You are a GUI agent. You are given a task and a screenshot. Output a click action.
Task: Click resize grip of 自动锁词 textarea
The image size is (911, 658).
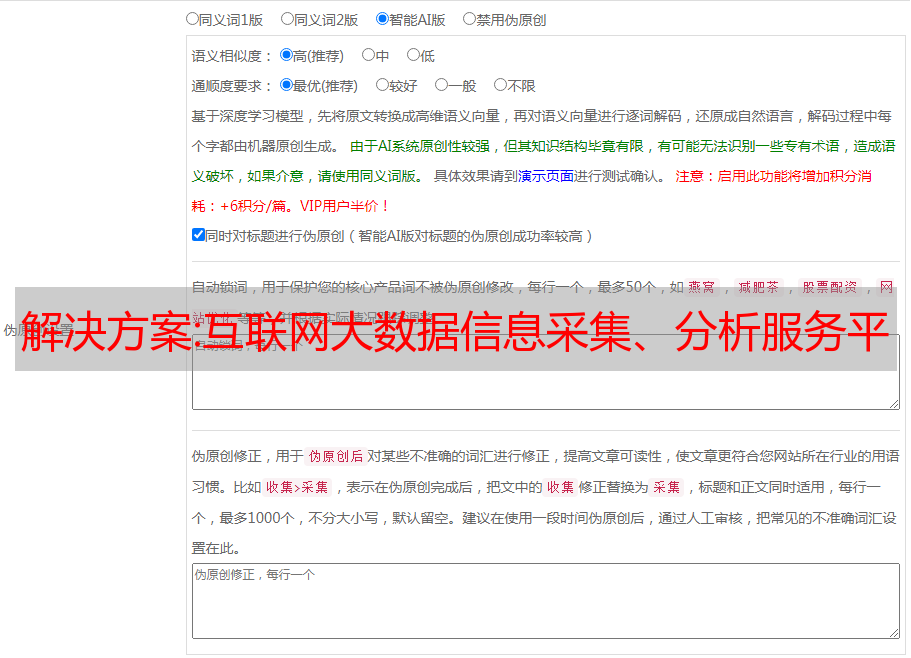point(894,404)
